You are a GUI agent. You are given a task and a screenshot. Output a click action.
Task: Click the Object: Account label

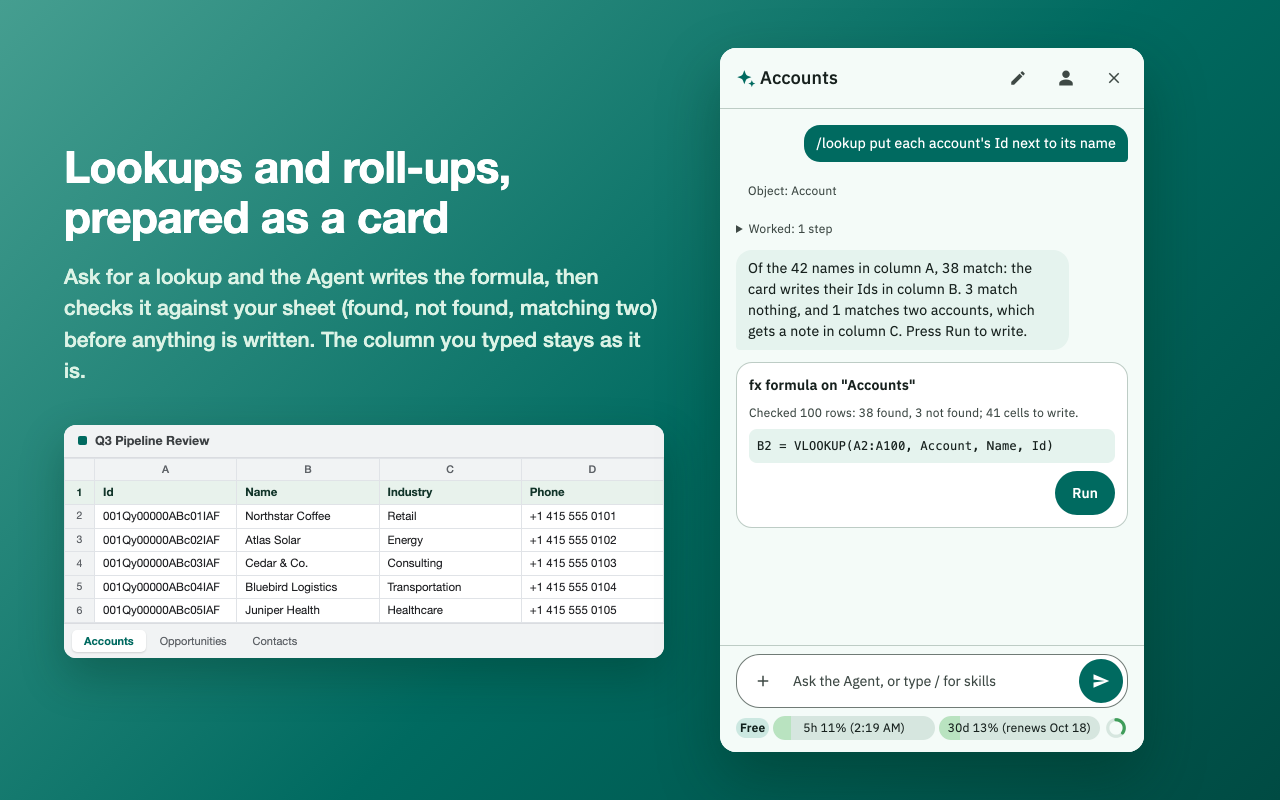click(792, 191)
